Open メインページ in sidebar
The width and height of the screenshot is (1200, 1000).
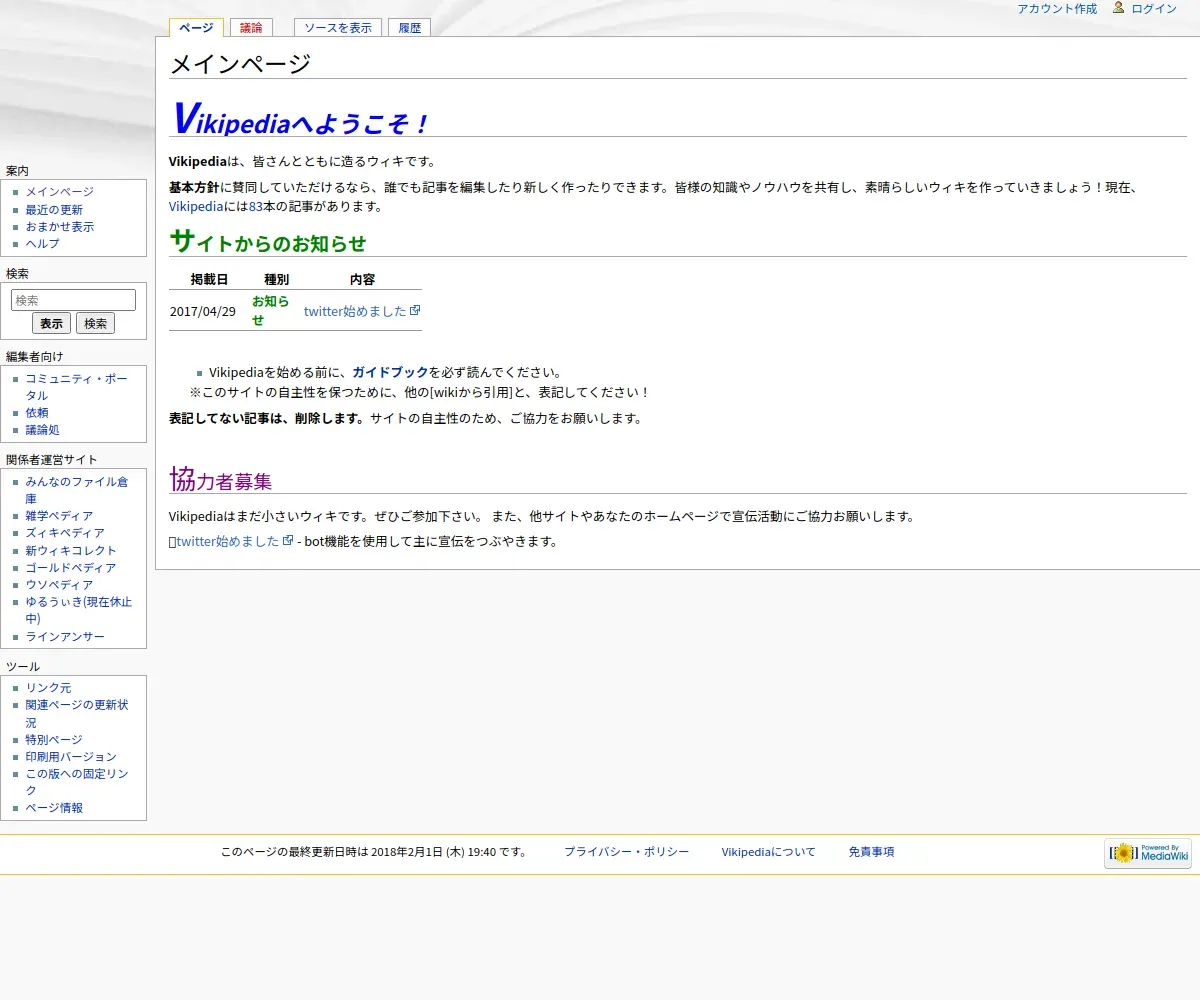pos(60,192)
